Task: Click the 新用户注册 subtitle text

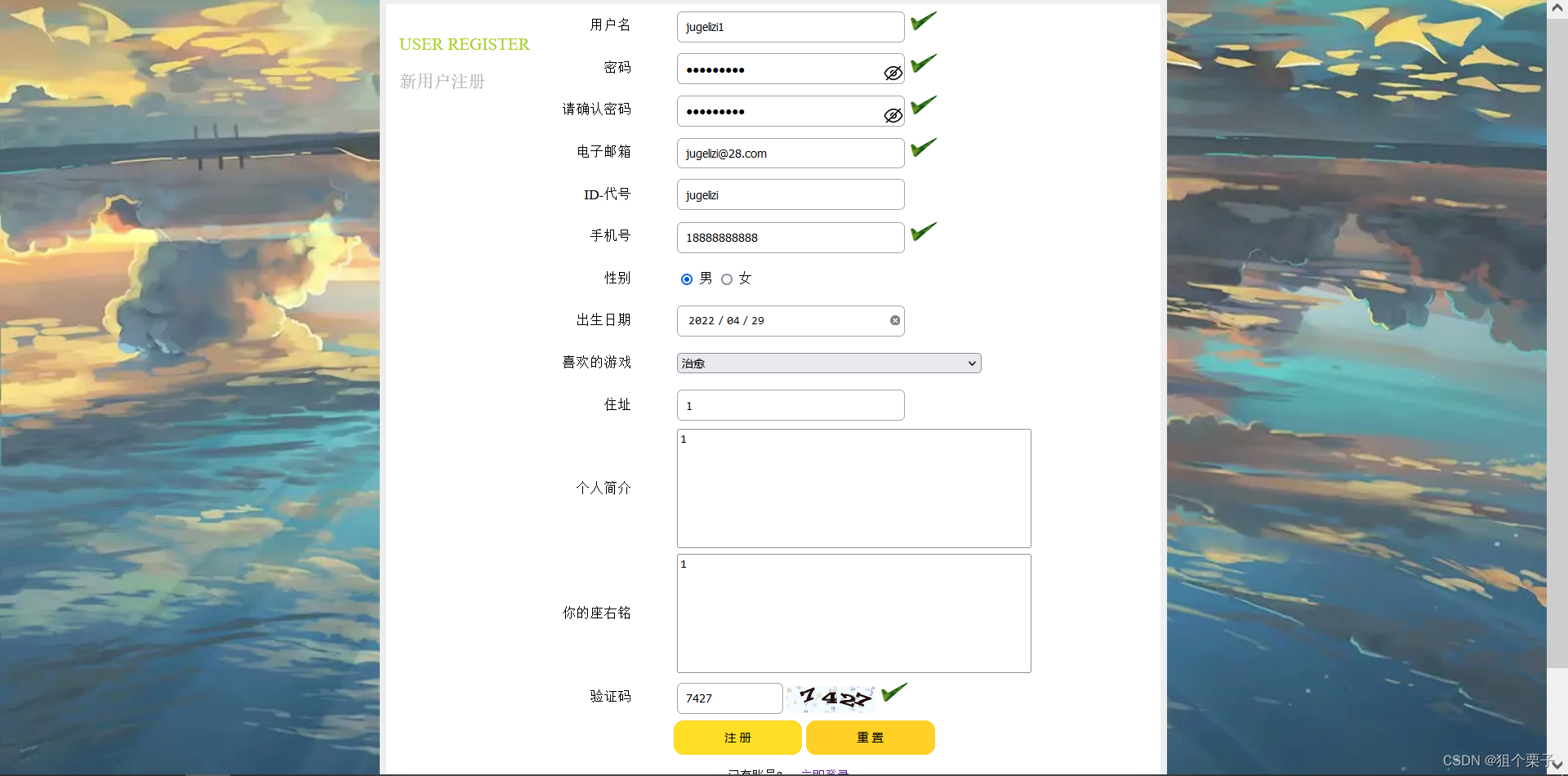Action: click(441, 81)
